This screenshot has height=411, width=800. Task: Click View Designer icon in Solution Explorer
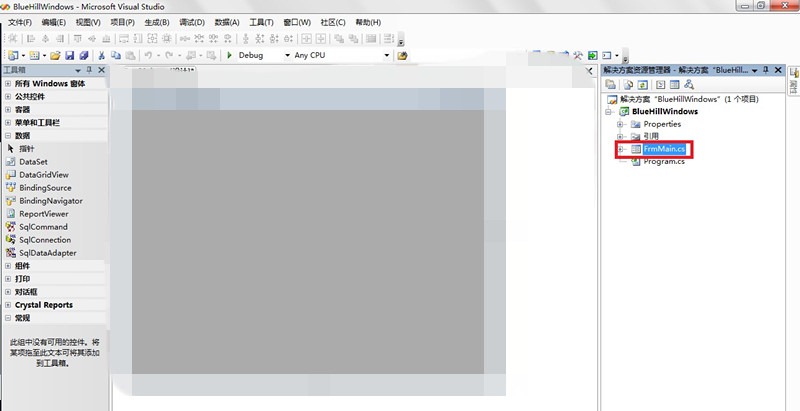coord(674,85)
